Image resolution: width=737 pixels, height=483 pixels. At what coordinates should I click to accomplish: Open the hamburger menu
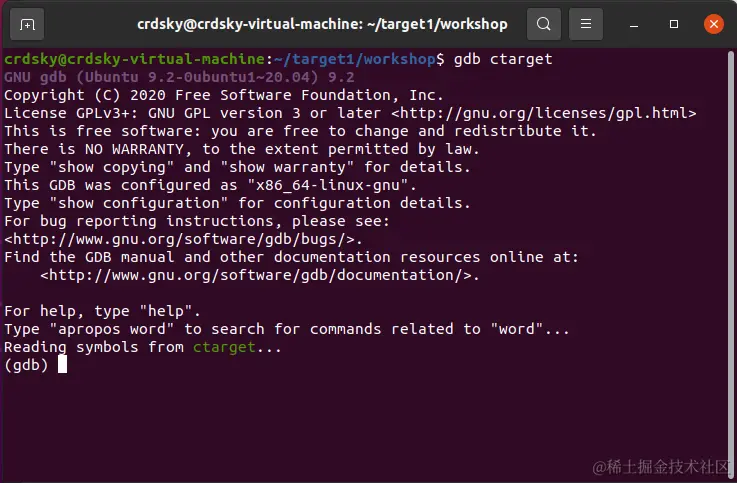tap(586, 24)
